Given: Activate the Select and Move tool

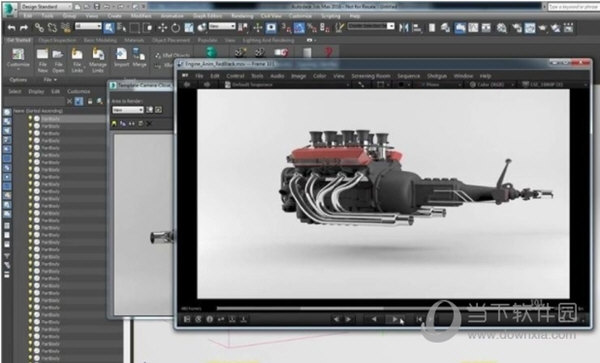Looking at the screenshot, I should (x=163, y=28).
